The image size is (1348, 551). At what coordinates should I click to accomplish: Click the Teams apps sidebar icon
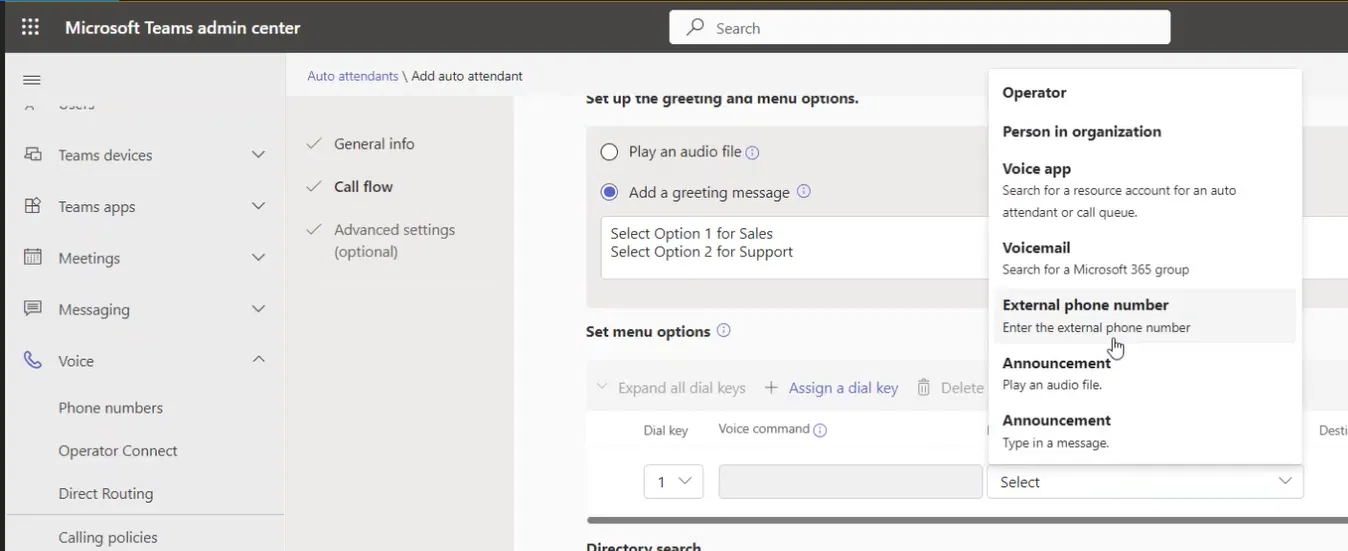[33, 206]
